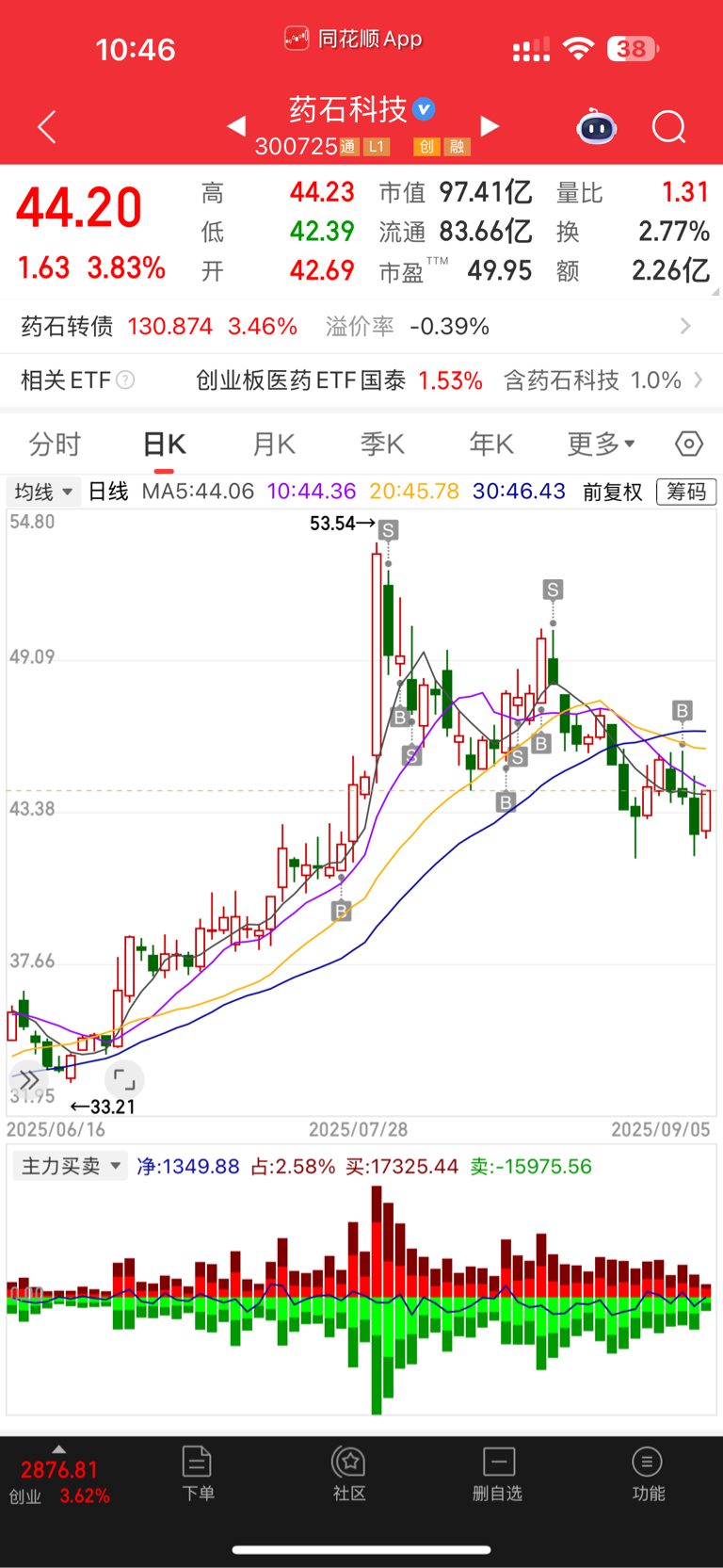Switch to 年K tab

(491, 444)
